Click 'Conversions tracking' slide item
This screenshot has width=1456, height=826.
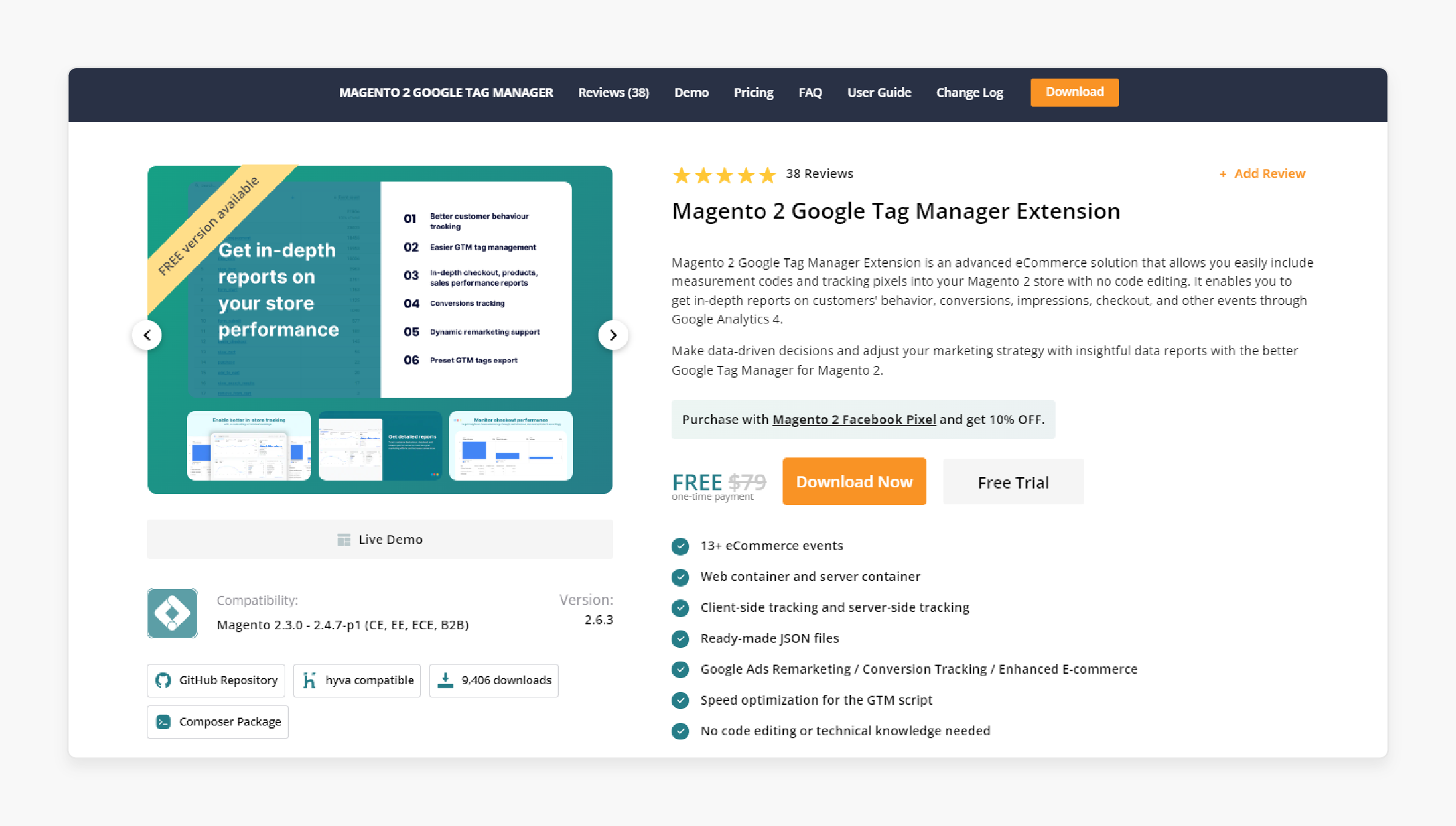coord(467,303)
